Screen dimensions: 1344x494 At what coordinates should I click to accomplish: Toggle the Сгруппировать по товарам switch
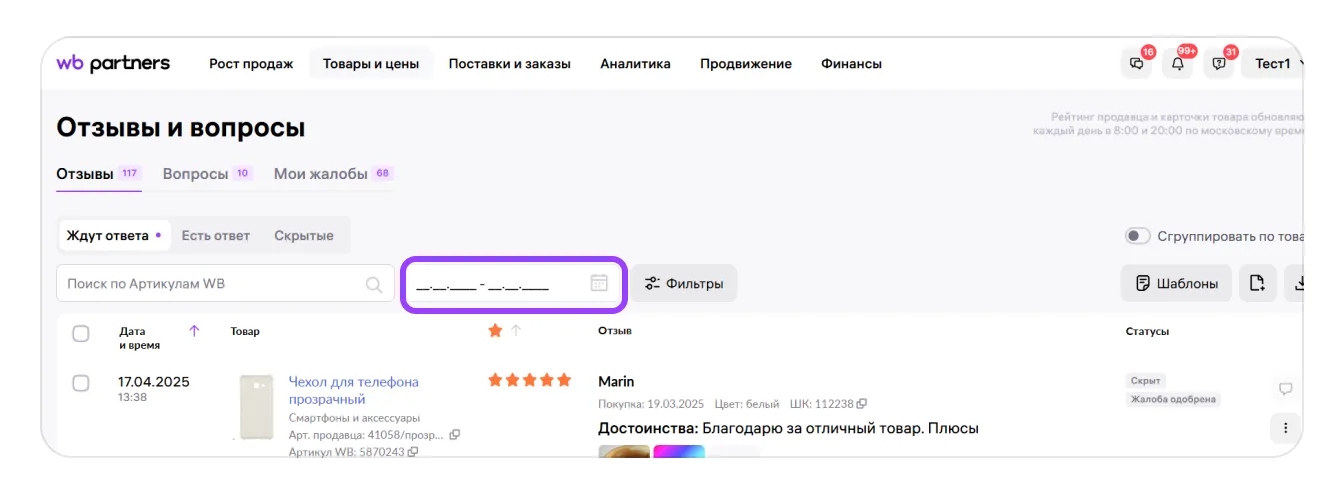[1138, 236]
